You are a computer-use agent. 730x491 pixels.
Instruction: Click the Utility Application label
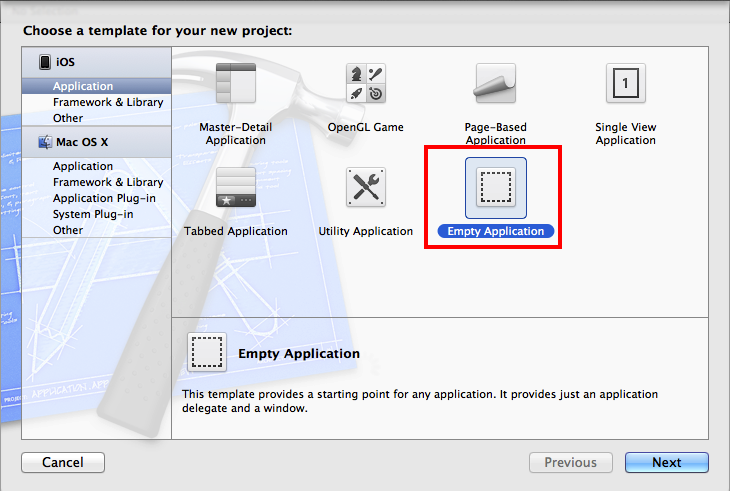365,231
